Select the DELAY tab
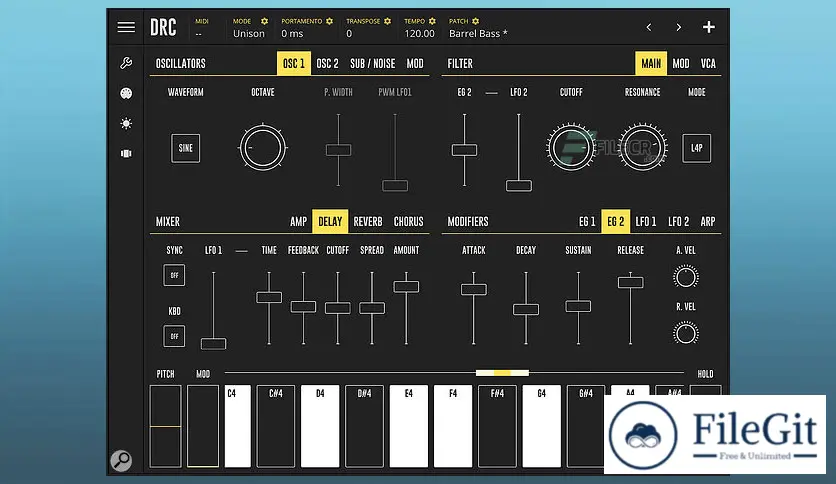This screenshot has width=836, height=484. 330,222
